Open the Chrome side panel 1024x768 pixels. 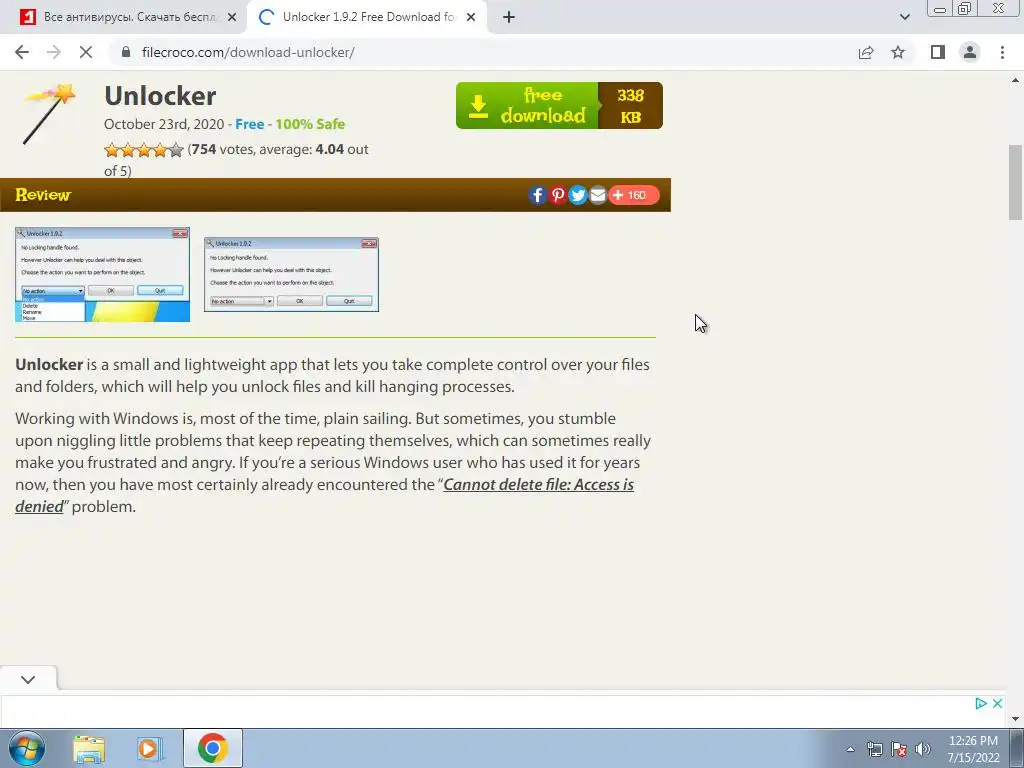click(x=938, y=52)
